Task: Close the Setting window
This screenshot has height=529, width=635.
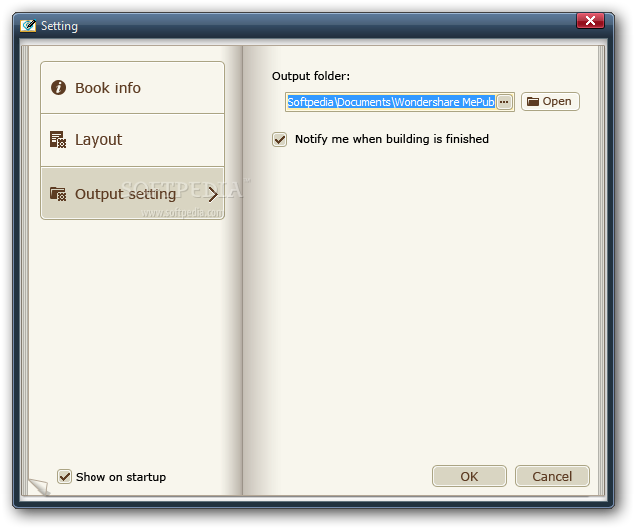Action: pyautogui.click(x=590, y=21)
